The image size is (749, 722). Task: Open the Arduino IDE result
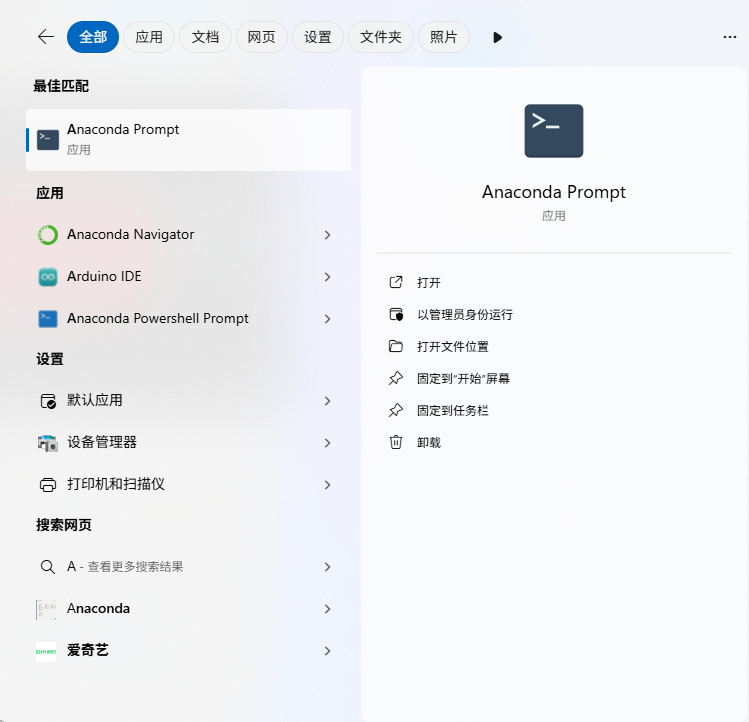(188, 277)
